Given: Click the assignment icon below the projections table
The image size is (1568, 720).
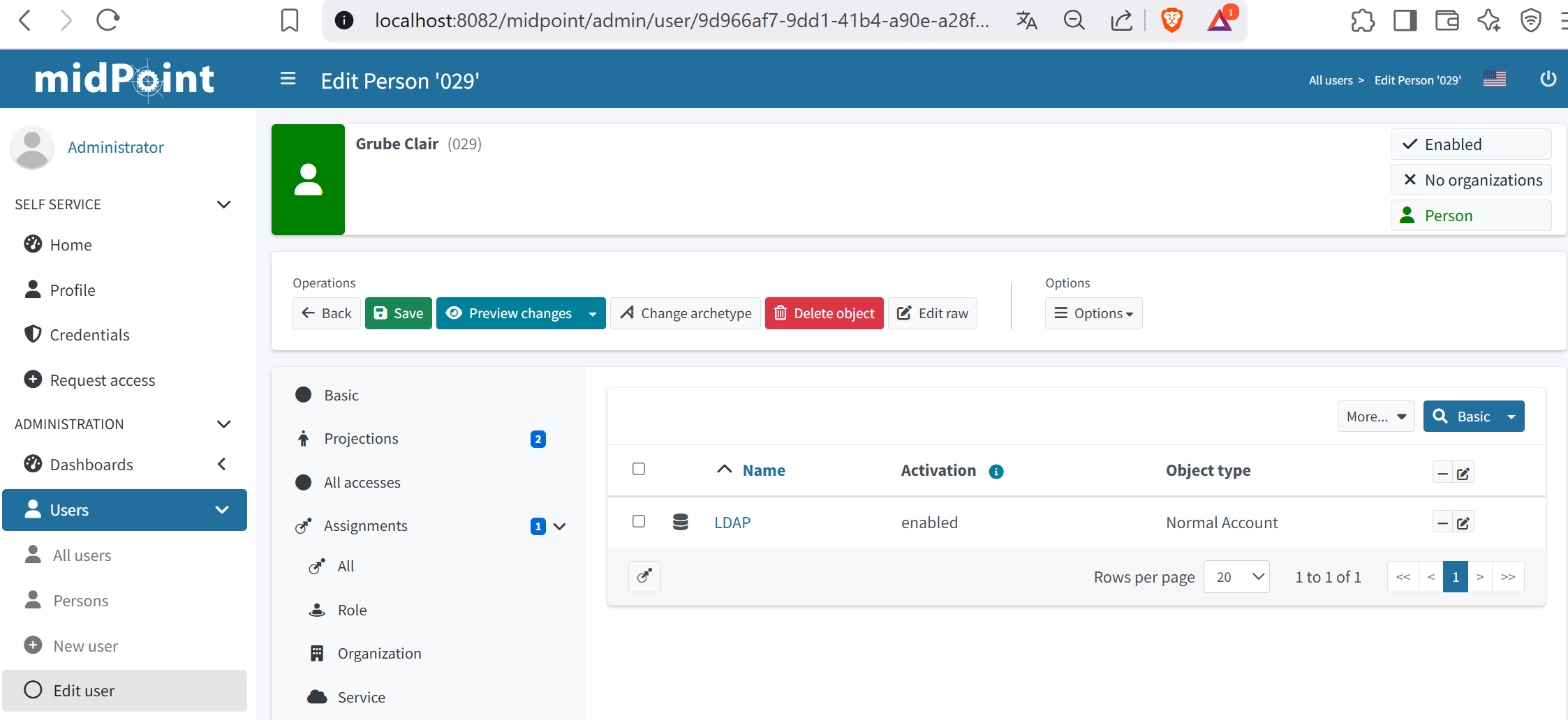Looking at the screenshot, I should click(x=644, y=576).
